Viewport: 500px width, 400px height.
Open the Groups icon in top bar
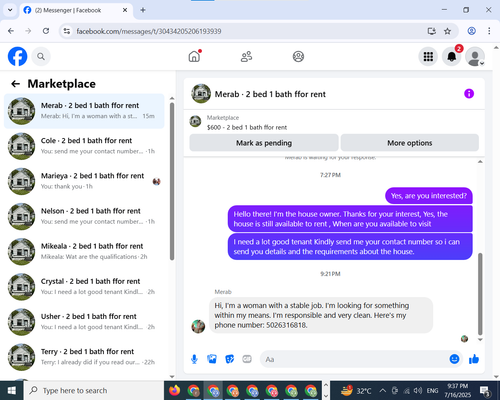(x=298, y=57)
